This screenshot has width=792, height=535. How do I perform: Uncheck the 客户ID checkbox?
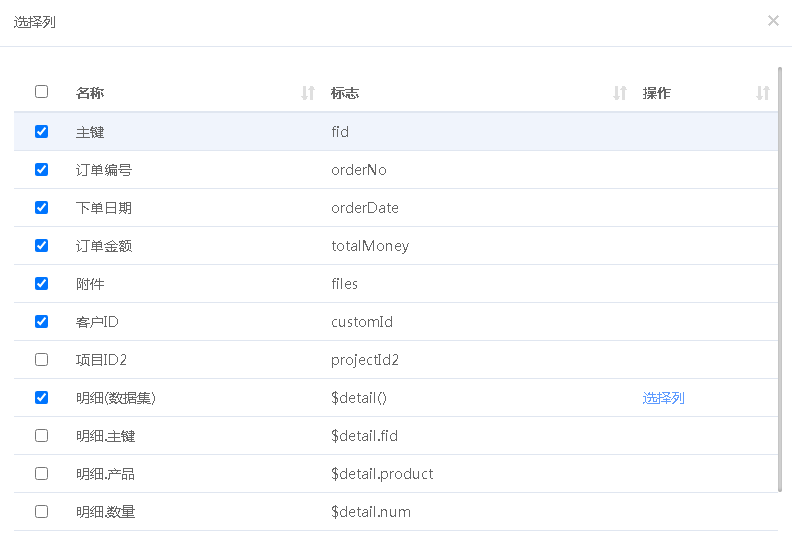pyautogui.click(x=41, y=321)
